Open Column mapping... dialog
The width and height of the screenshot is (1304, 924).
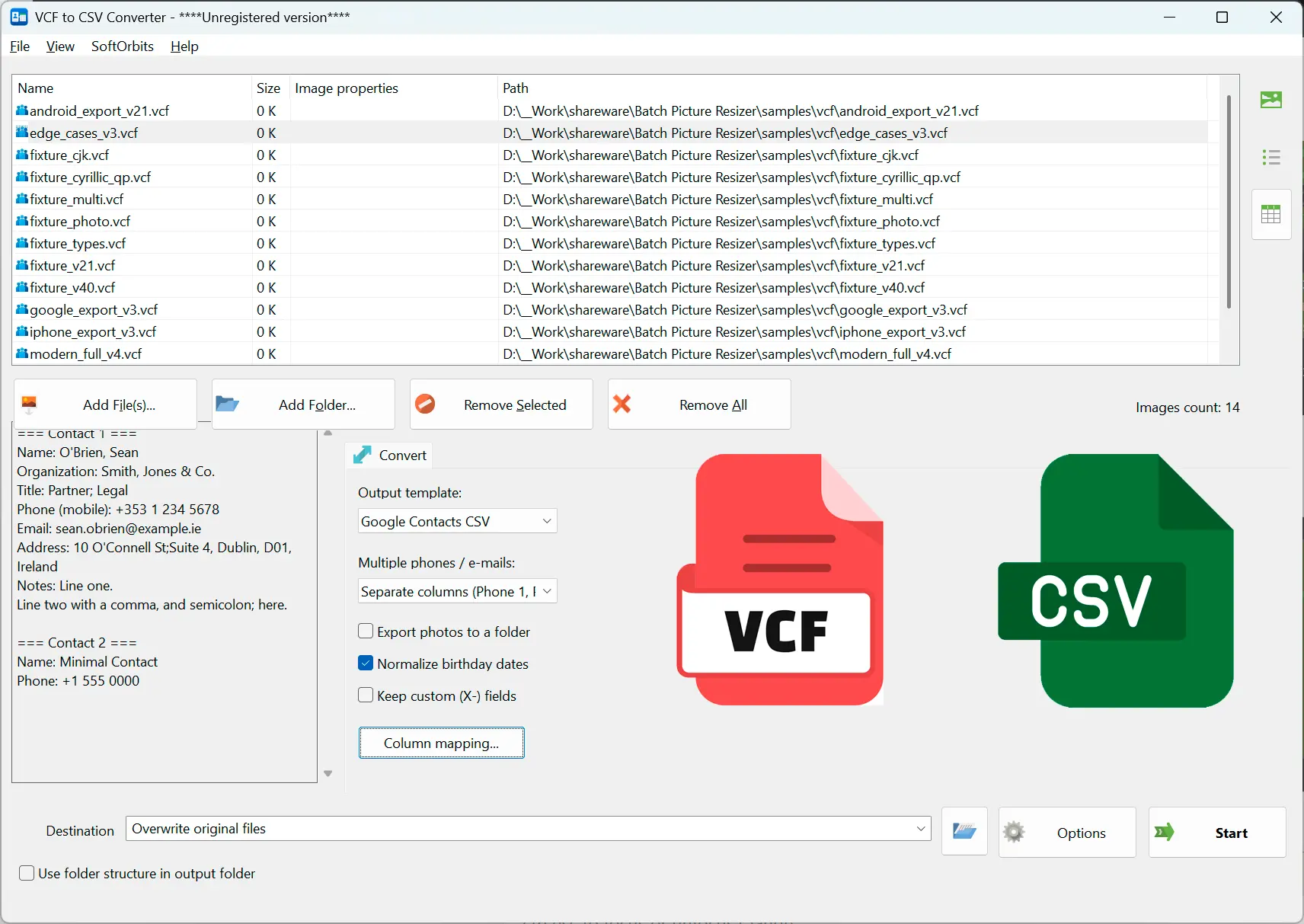click(442, 743)
